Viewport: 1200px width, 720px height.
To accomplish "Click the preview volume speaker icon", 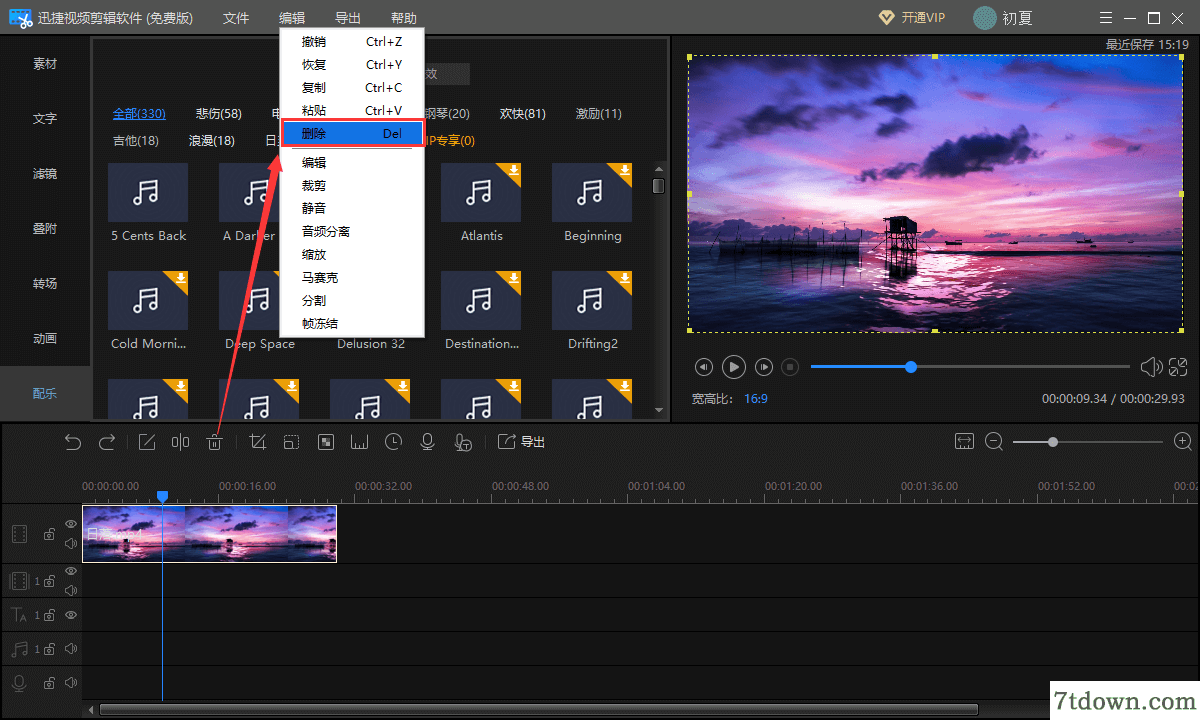I will (x=1151, y=367).
